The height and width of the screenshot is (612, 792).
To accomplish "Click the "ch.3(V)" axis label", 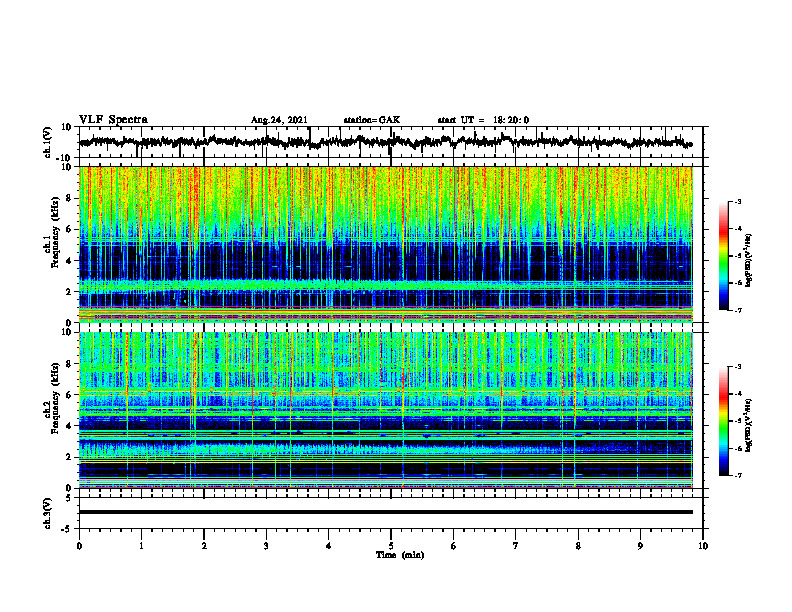I will pyautogui.click(x=48, y=514).
